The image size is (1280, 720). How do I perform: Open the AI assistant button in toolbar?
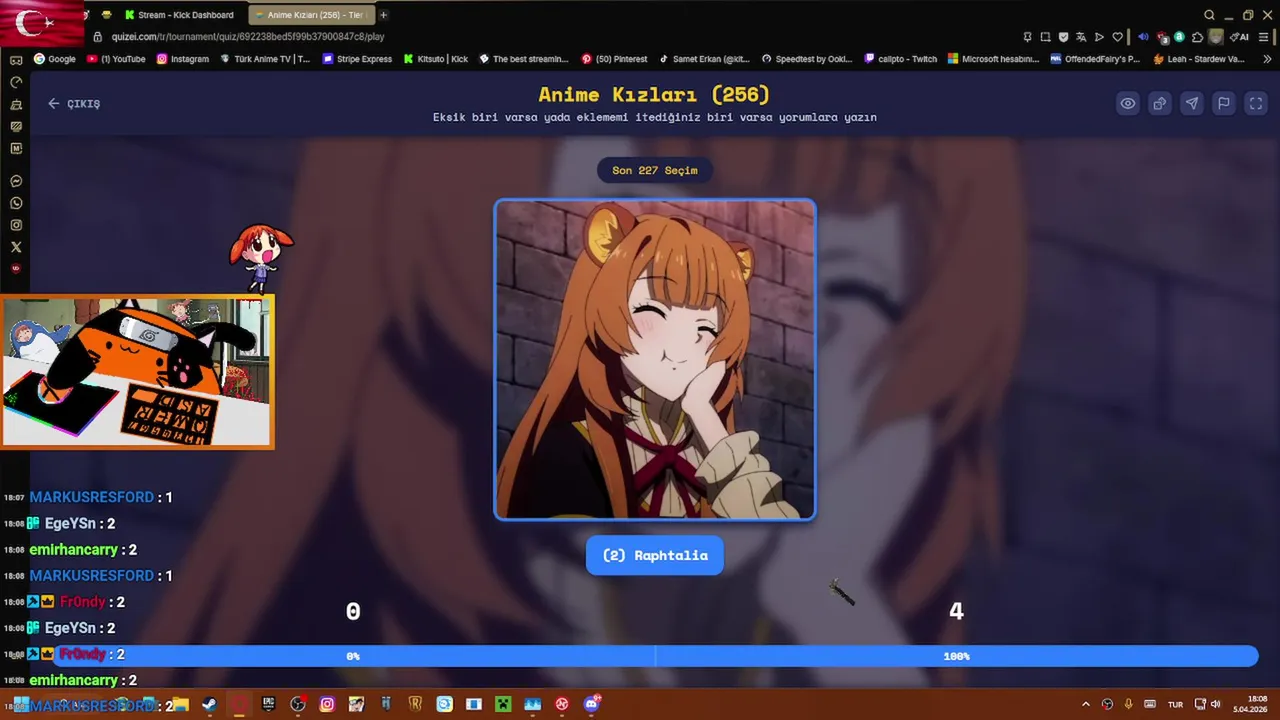1239,37
